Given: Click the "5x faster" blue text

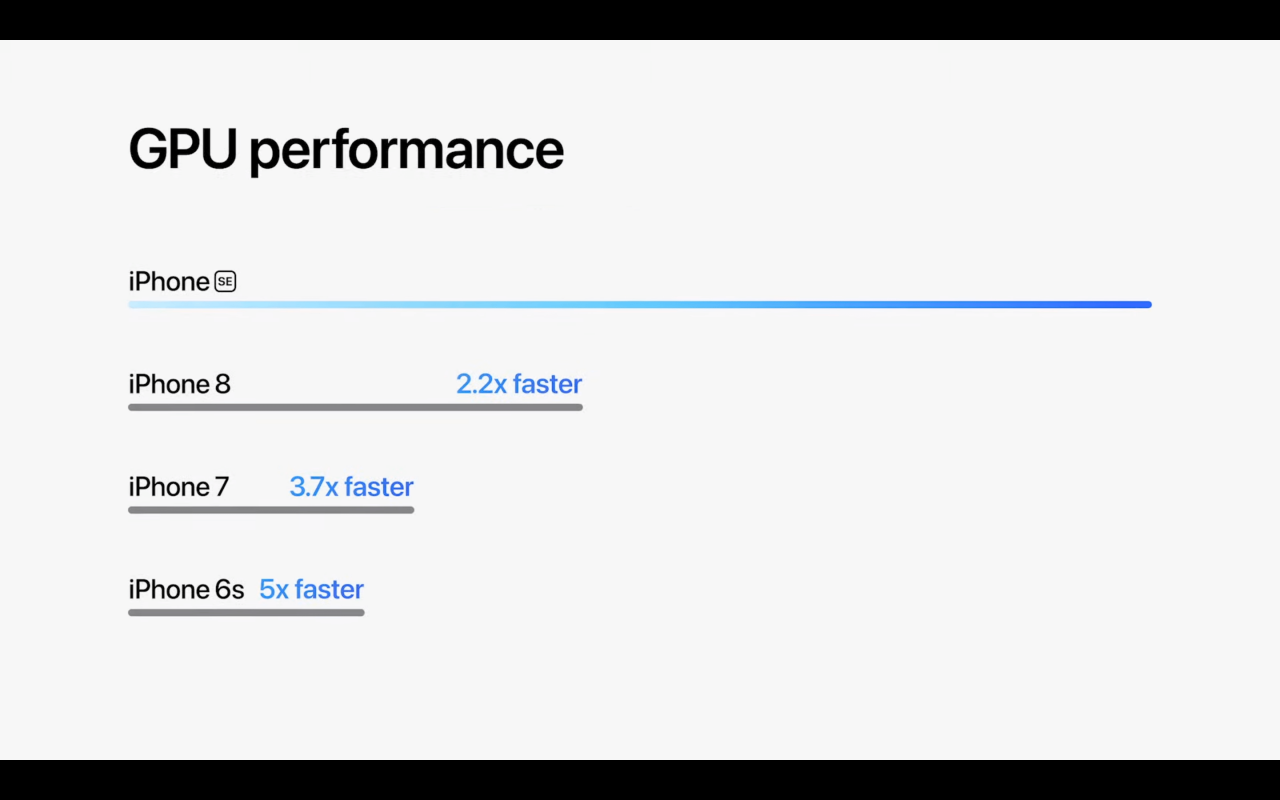Looking at the screenshot, I should click(x=311, y=590).
